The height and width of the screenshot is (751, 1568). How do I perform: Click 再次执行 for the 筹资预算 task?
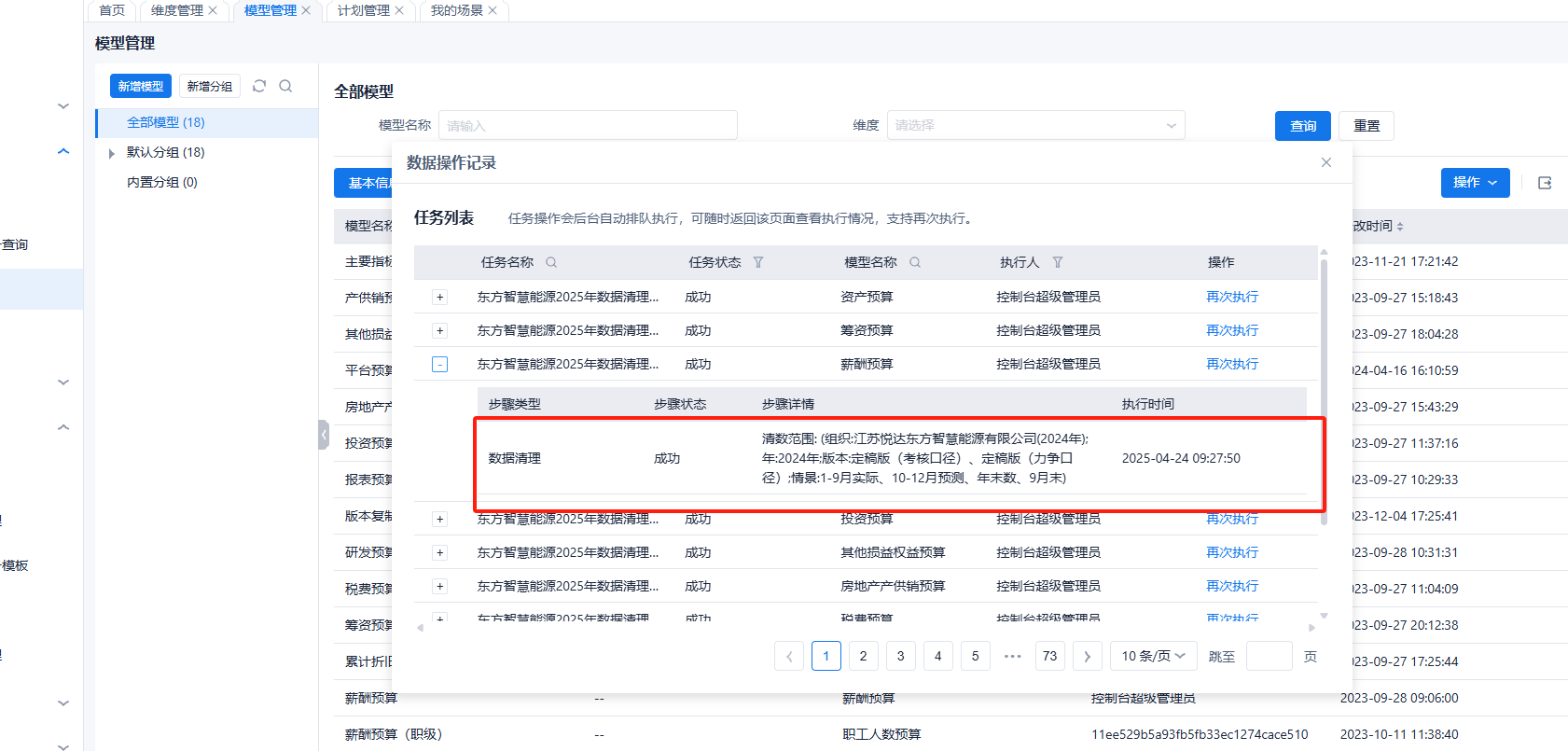click(1232, 330)
